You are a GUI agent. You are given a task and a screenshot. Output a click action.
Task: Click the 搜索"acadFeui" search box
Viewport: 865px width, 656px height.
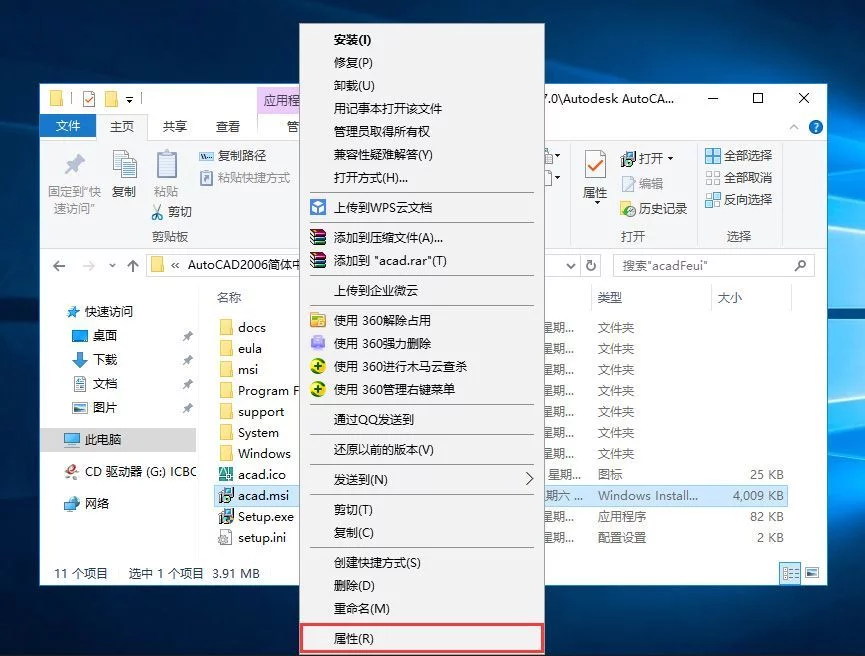pyautogui.click(x=713, y=265)
